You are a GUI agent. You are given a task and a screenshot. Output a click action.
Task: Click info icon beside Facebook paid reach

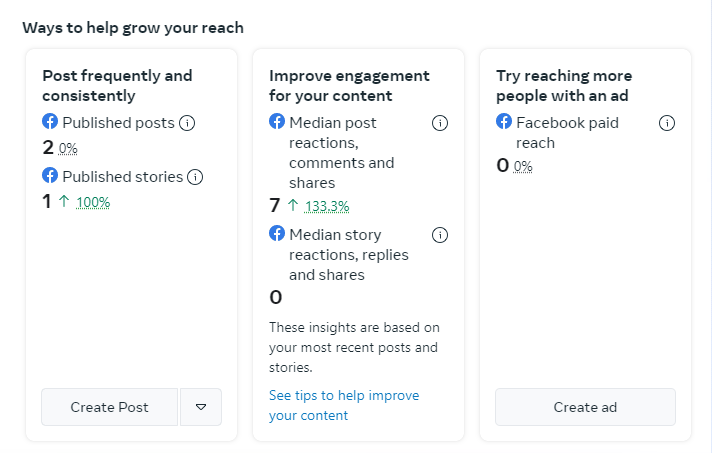coord(667,123)
